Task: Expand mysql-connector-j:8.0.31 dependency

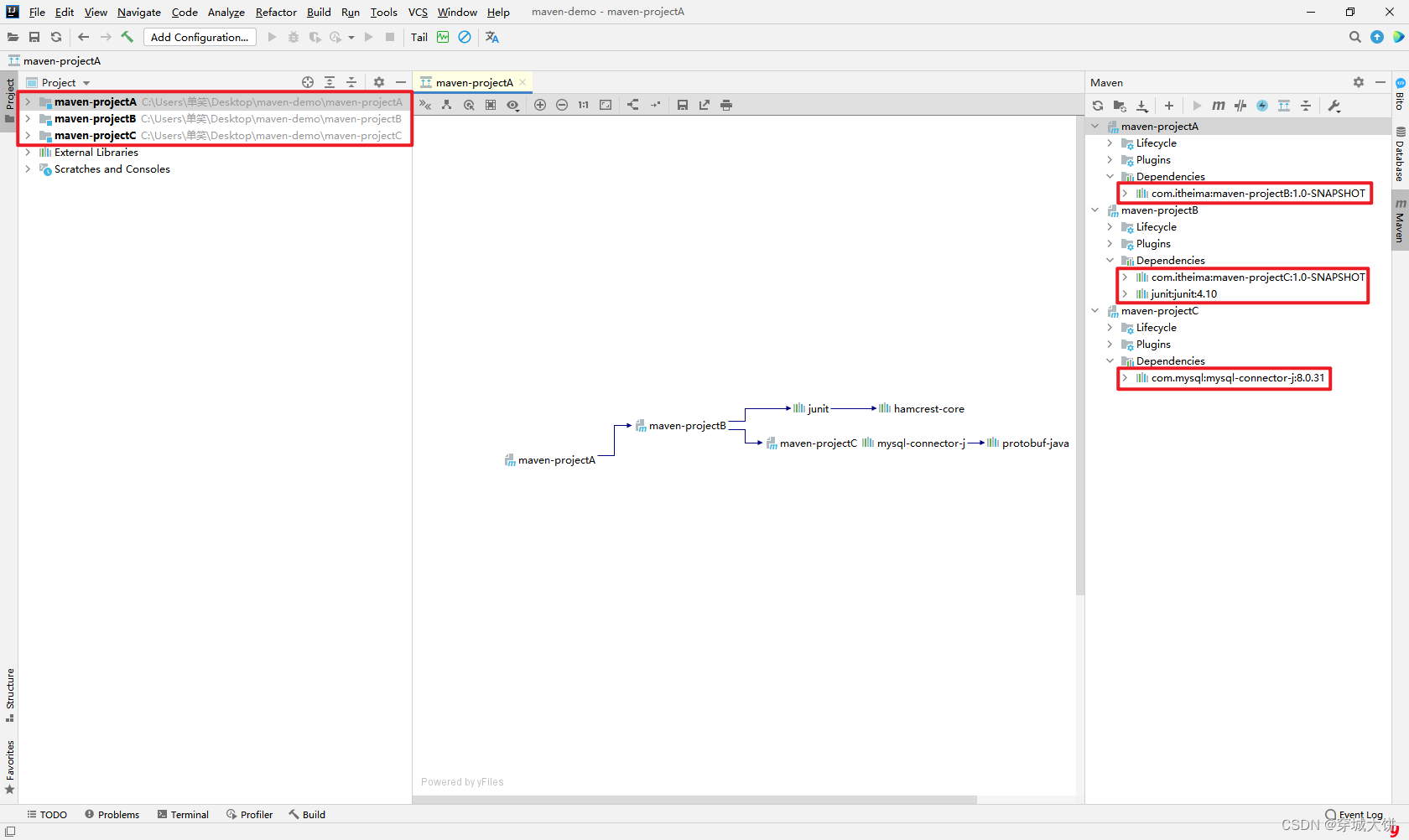Action: 1125,378
